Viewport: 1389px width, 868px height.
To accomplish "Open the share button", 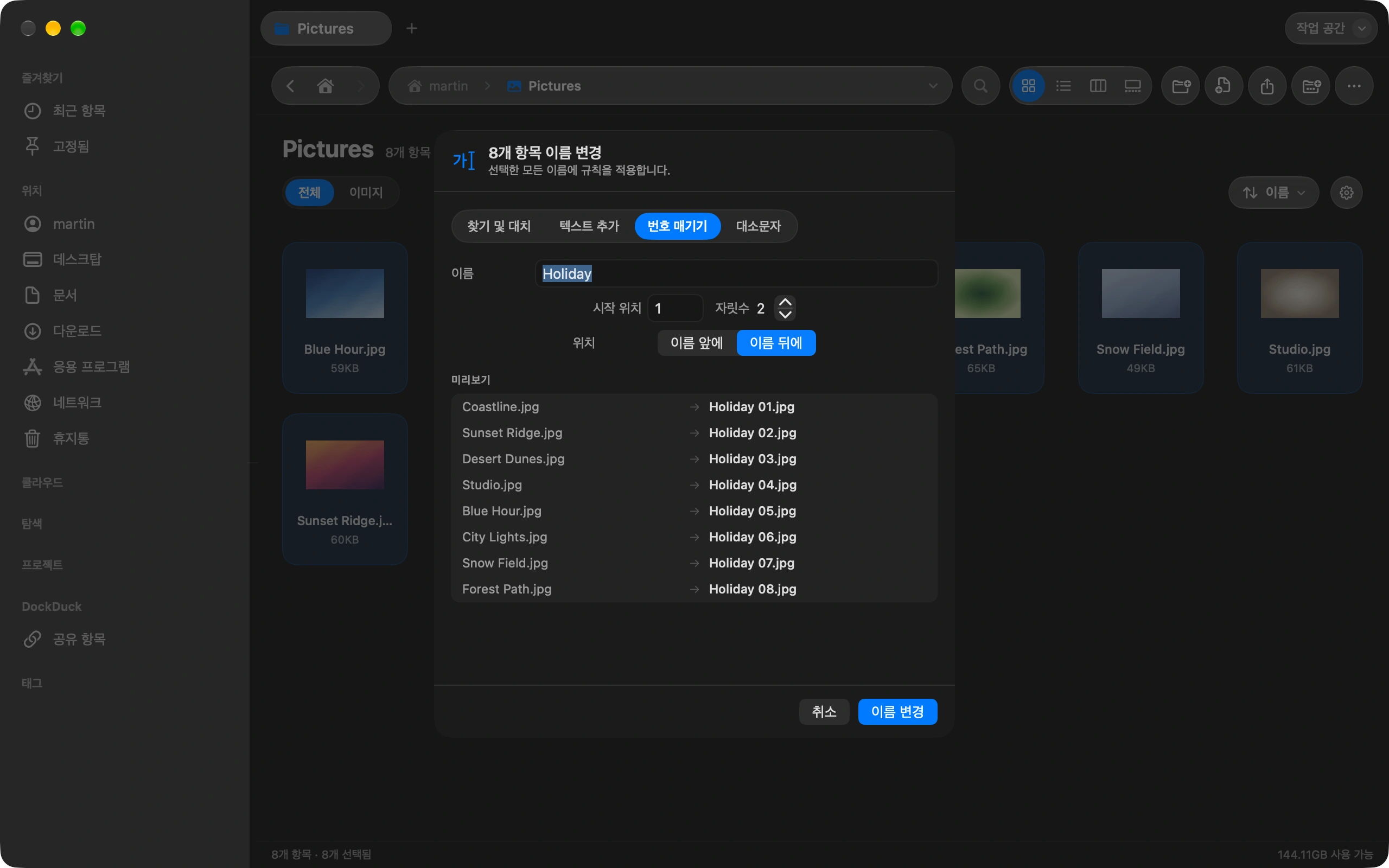I will (x=1267, y=86).
